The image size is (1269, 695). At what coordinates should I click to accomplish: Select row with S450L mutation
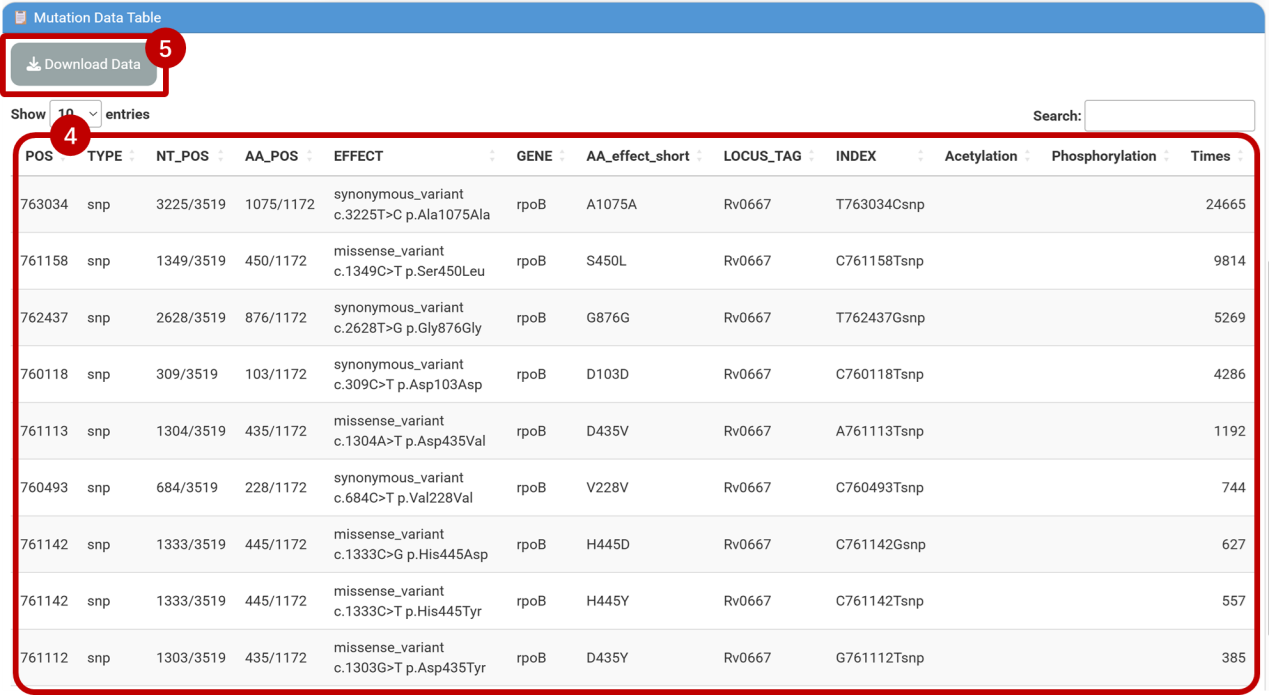[607, 261]
